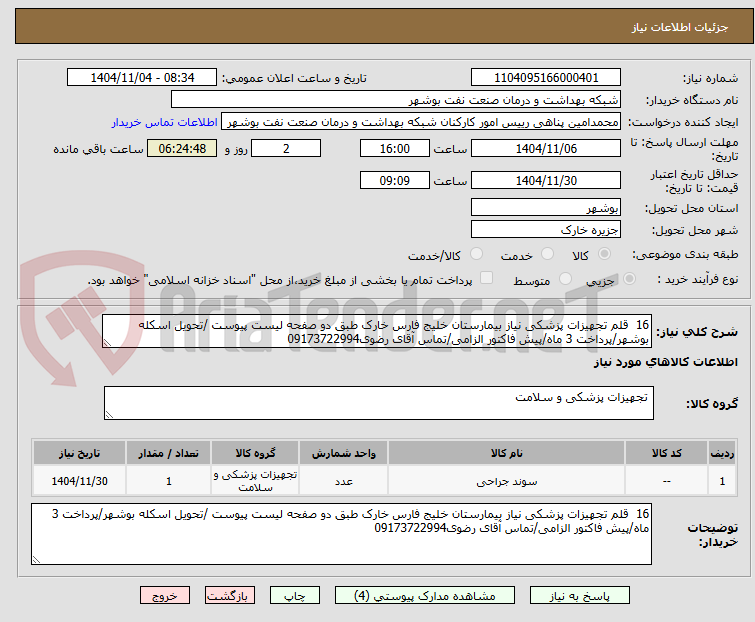Click the quantity cell showing 1
Viewport: 755px width, 622px height.
pyautogui.click(x=169, y=481)
